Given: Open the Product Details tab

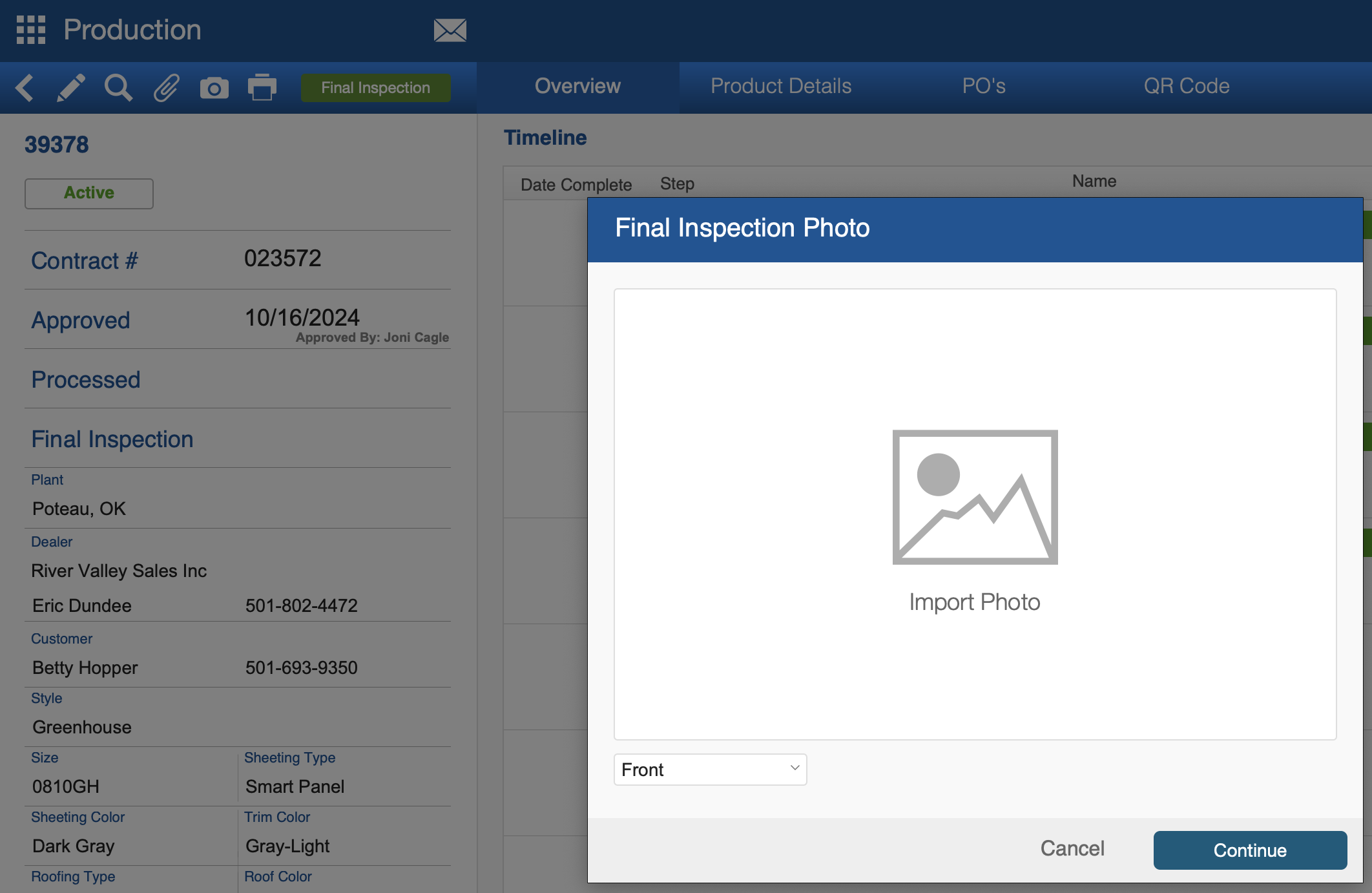Looking at the screenshot, I should click(780, 86).
